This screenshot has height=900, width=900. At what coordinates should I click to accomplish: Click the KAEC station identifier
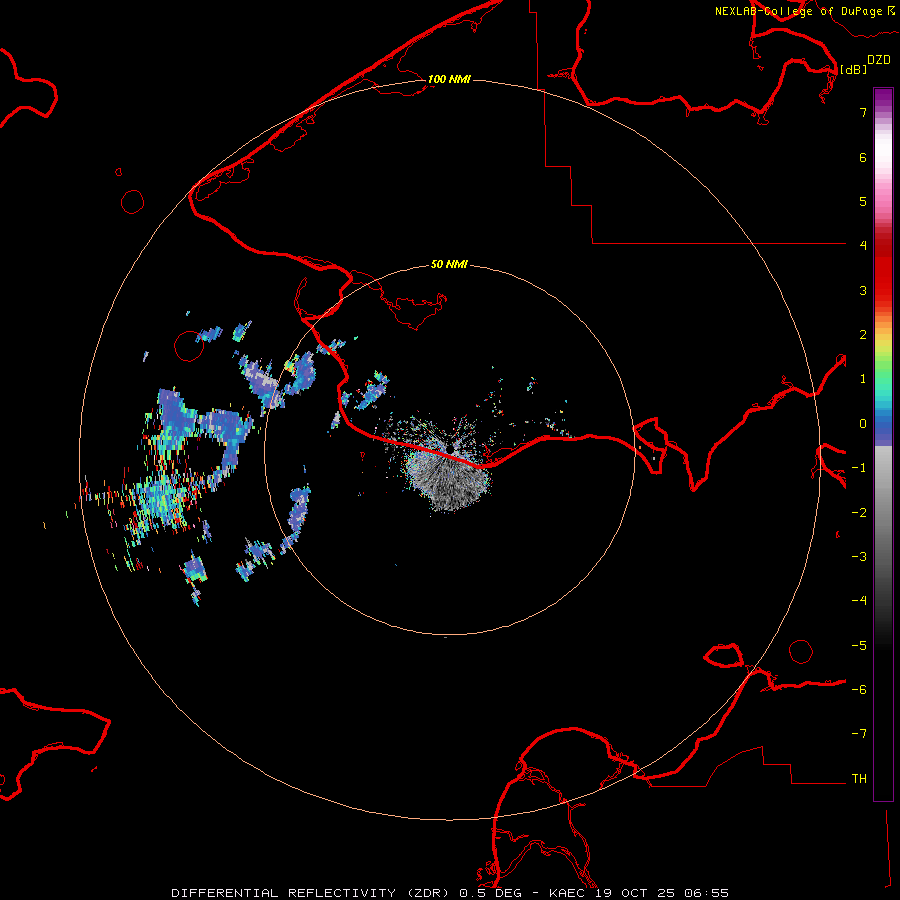tap(570, 893)
